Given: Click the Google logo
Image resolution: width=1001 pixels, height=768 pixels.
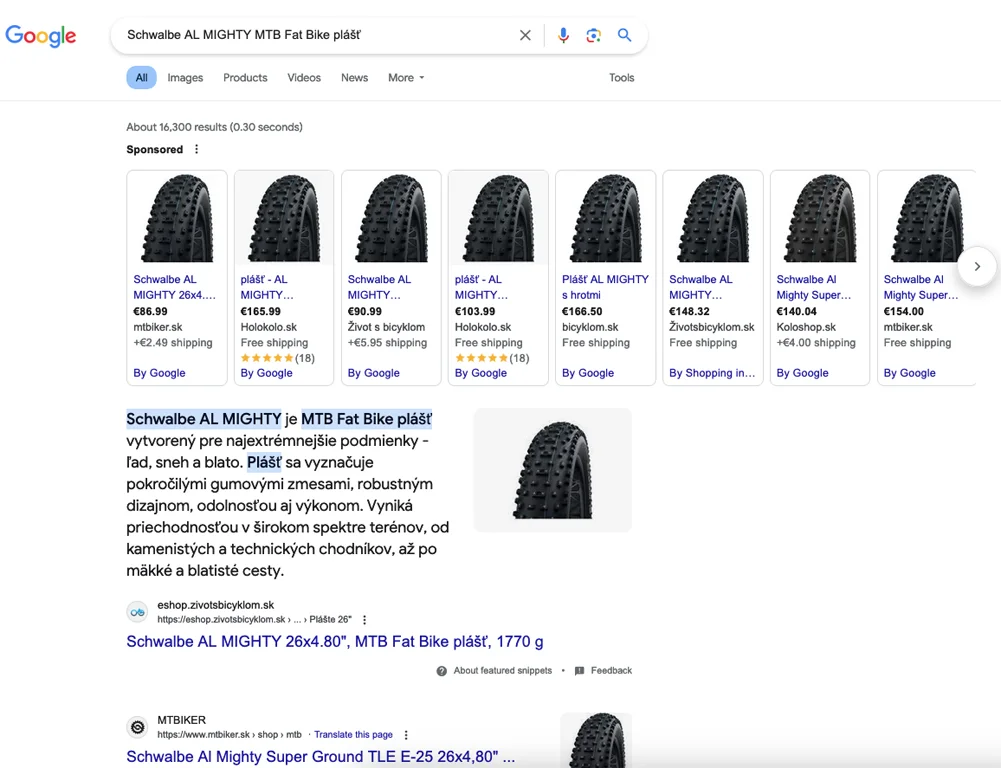Looking at the screenshot, I should (x=41, y=36).
